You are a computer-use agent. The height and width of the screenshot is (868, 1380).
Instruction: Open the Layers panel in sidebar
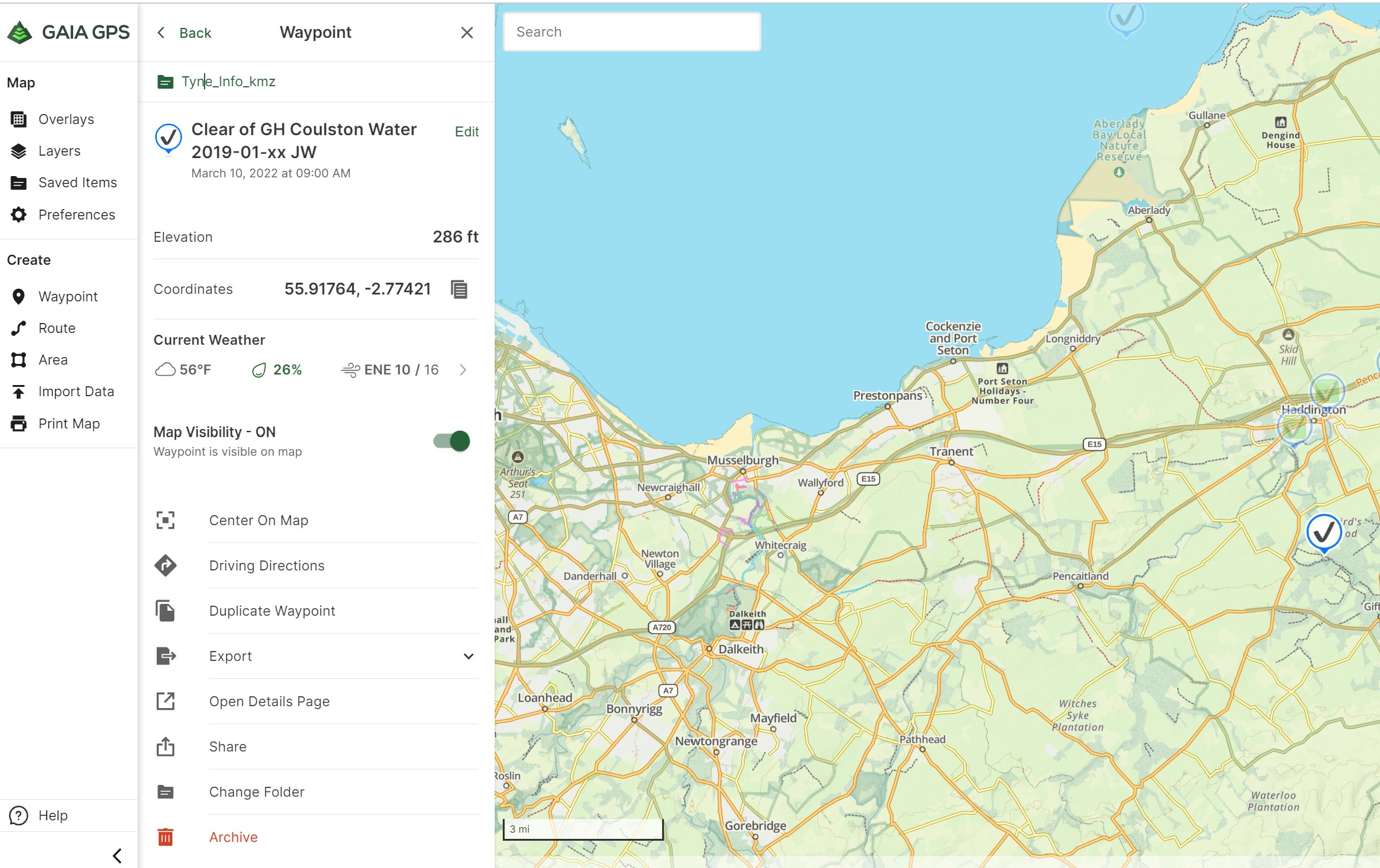59,151
